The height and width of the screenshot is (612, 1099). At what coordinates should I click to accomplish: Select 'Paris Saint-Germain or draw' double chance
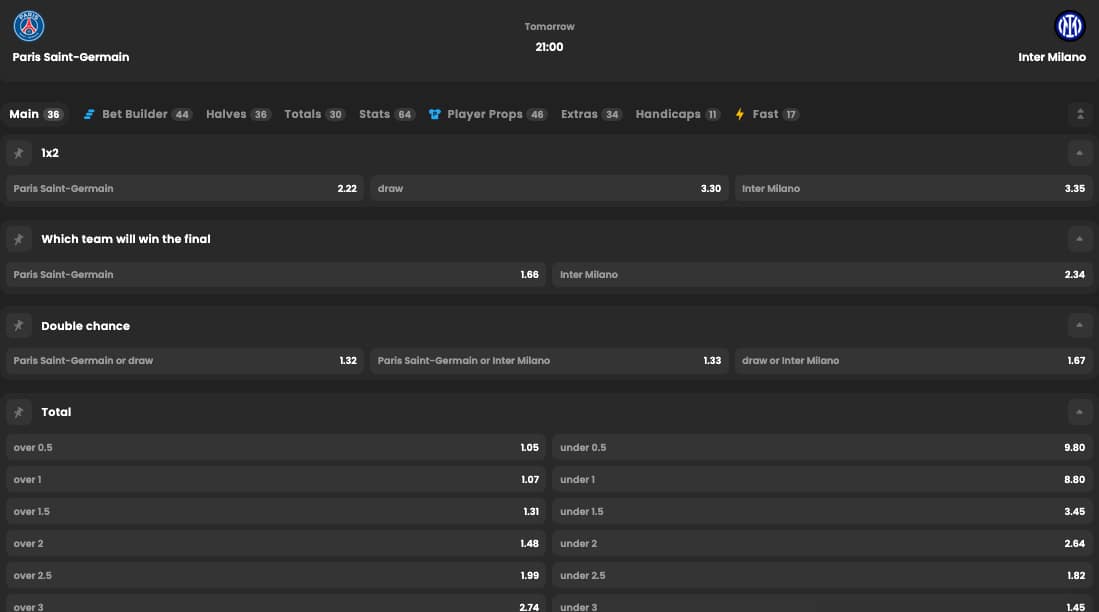pos(185,361)
